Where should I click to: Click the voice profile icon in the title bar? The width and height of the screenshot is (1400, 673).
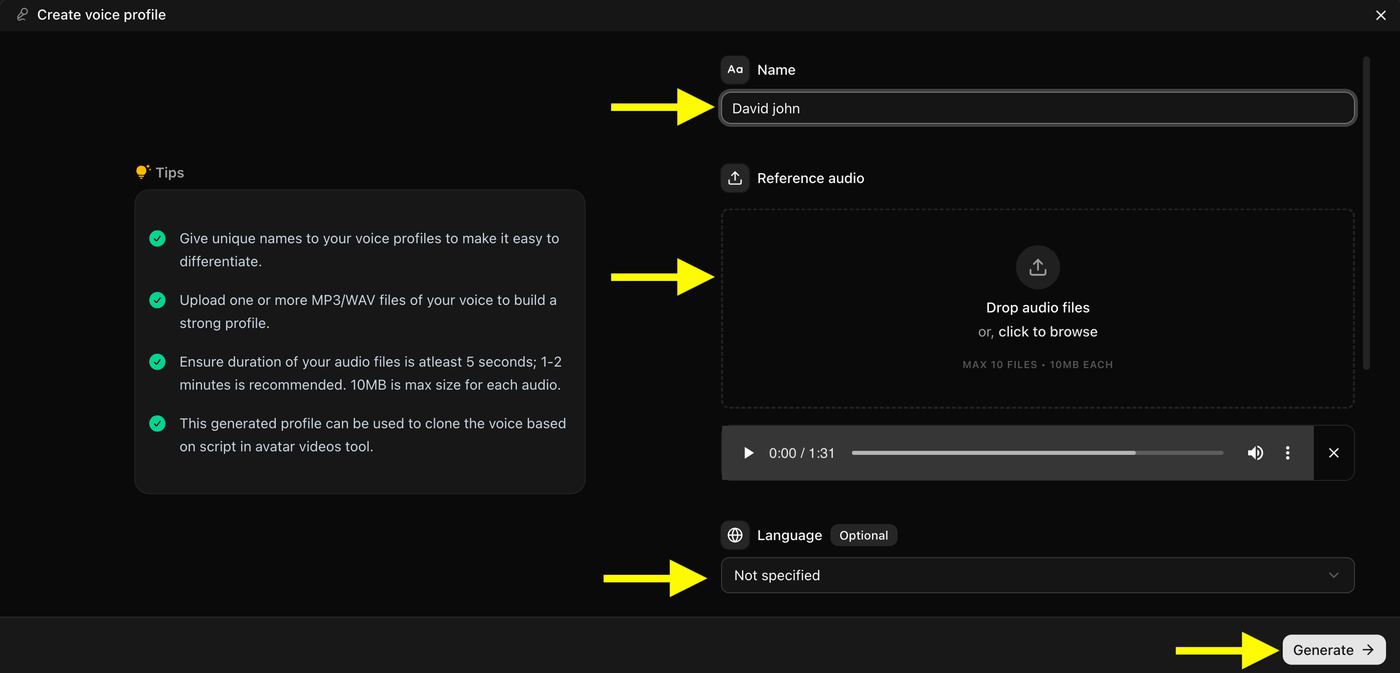coord(22,15)
